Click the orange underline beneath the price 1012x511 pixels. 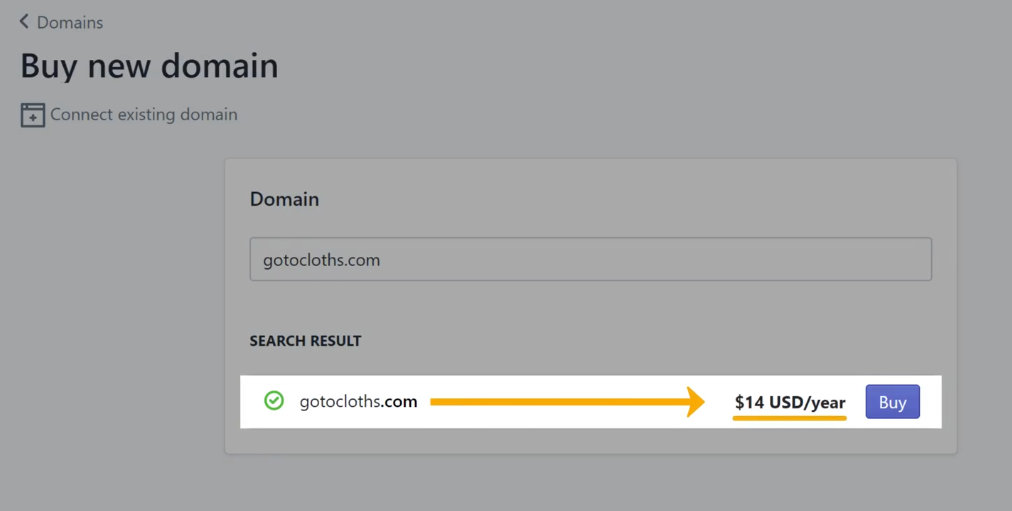789,418
